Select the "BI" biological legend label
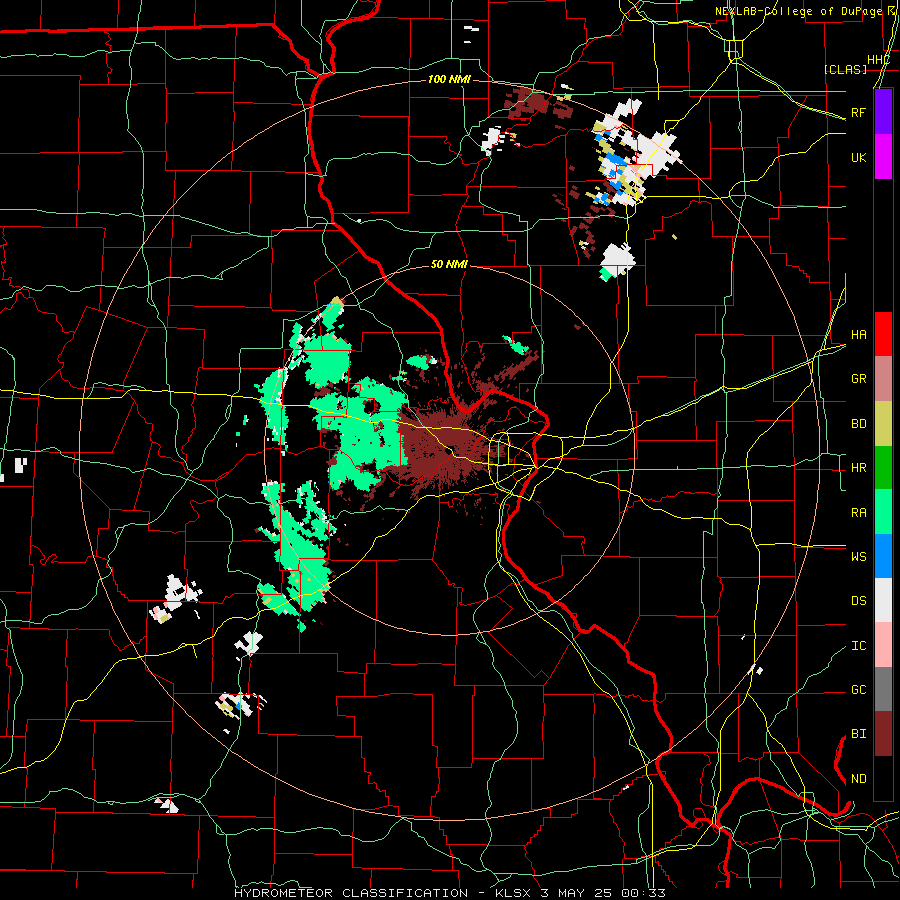This screenshot has width=900, height=900. tap(858, 734)
